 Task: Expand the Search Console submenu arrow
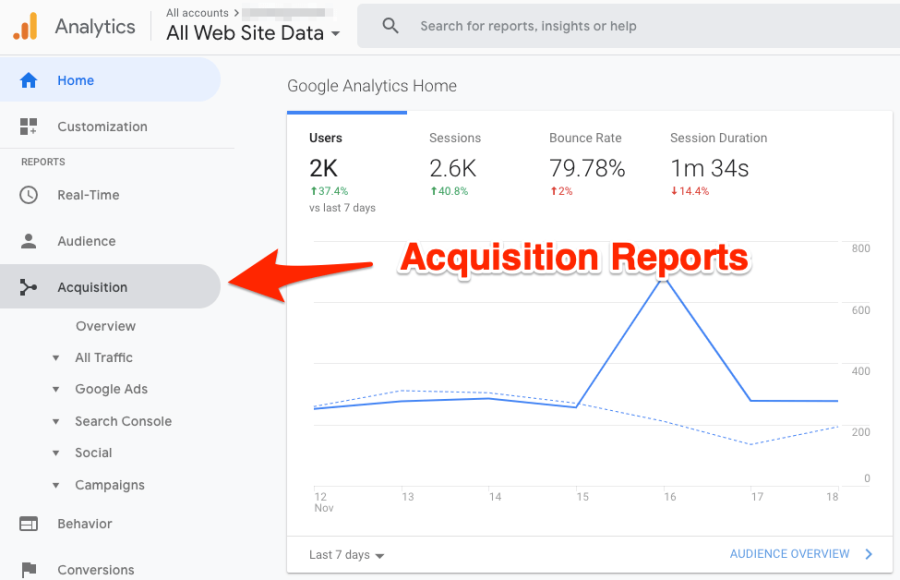[x=56, y=422]
